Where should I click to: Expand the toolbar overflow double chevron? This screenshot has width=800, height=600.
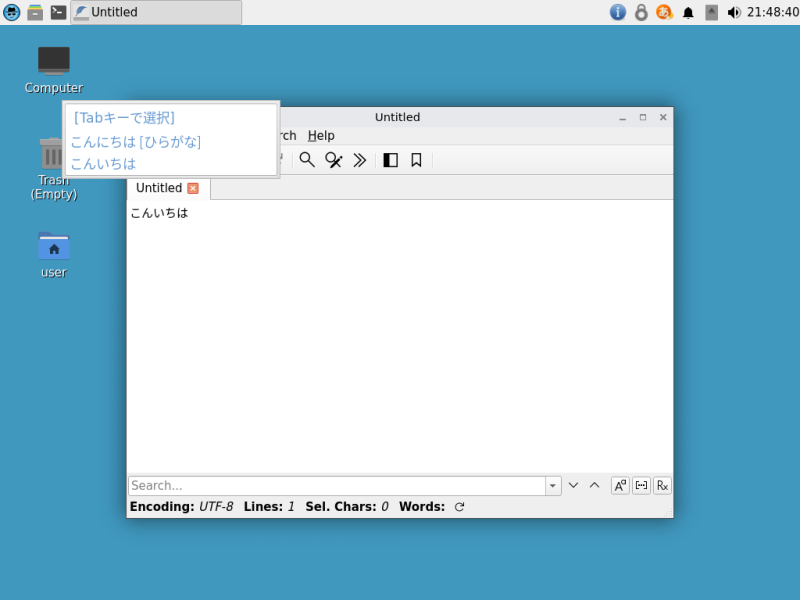[360, 159]
